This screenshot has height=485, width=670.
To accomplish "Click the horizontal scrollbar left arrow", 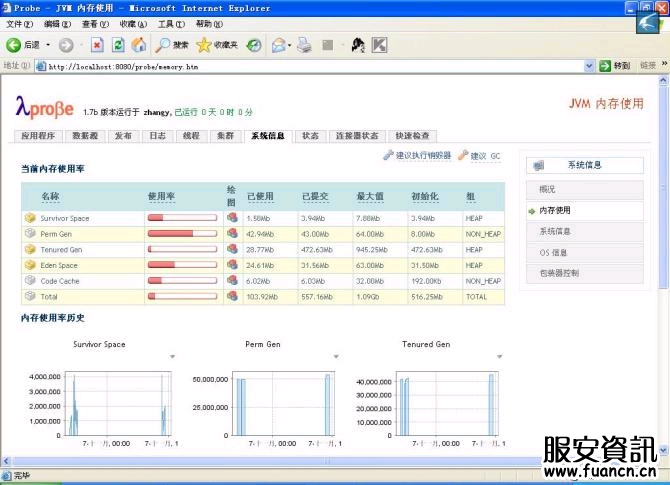I will [x=6, y=461].
